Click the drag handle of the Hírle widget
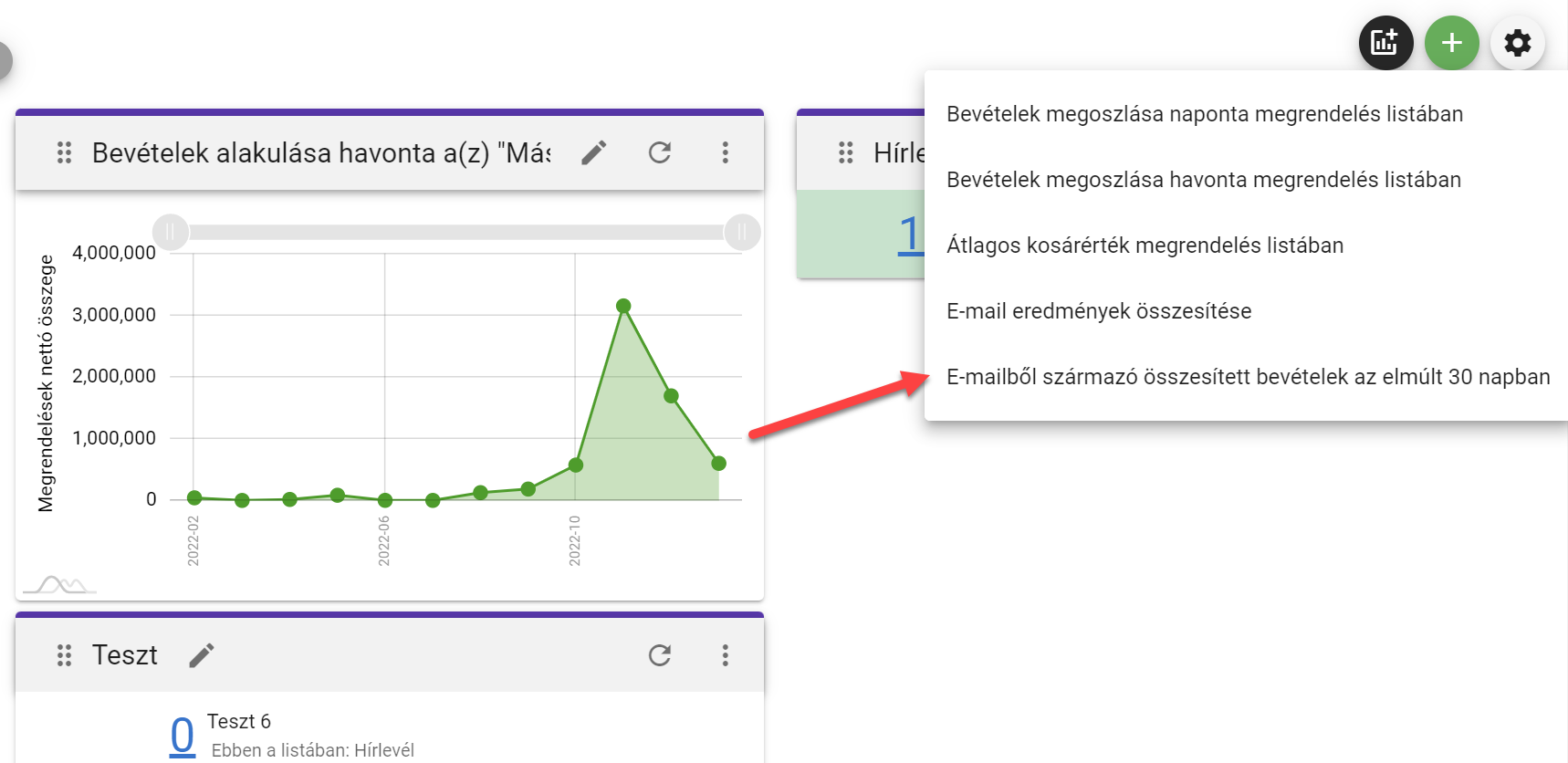 coord(846,152)
